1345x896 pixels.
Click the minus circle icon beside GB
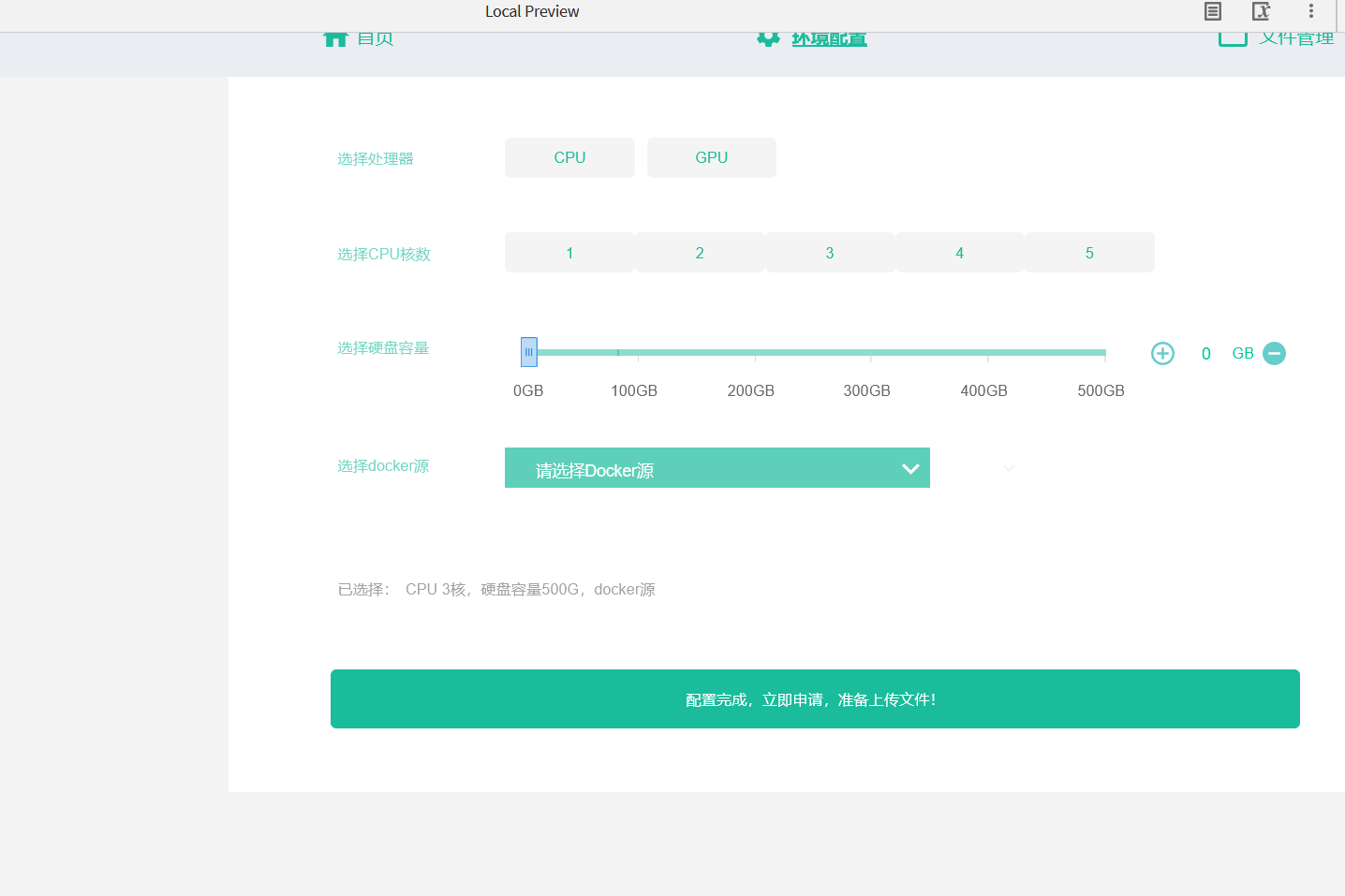pos(1274,353)
